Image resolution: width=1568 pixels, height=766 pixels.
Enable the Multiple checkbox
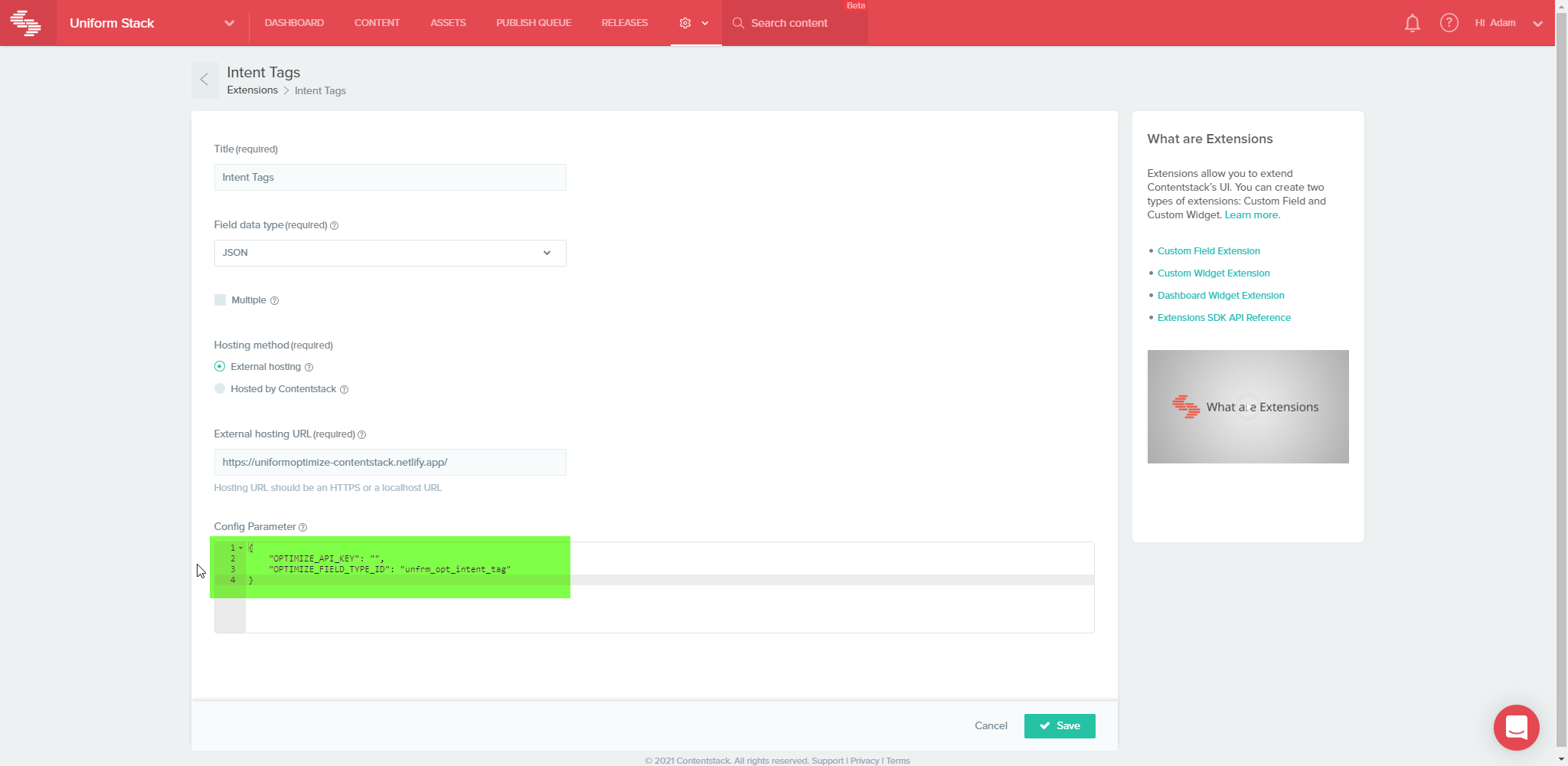coord(220,300)
